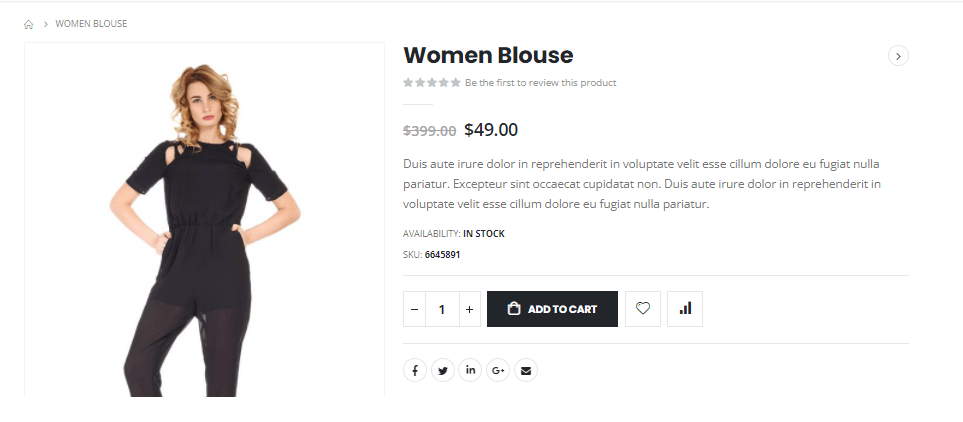Go to the home page via breadcrumb icon
963x422 pixels.
click(29, 24)
